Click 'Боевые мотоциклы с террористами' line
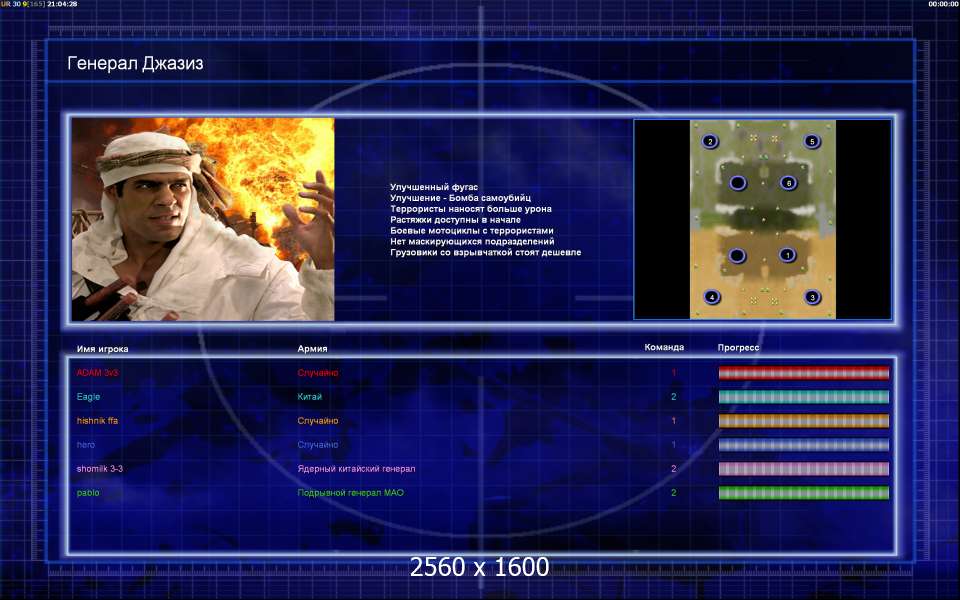The height and width of the screenshot is (600, 960). click(472, 230)
